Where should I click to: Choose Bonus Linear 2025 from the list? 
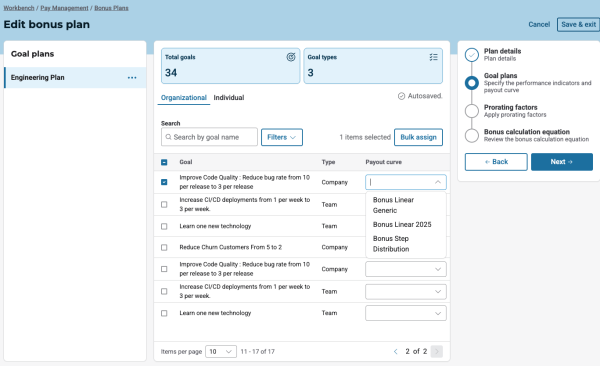[x=402, y=224]
